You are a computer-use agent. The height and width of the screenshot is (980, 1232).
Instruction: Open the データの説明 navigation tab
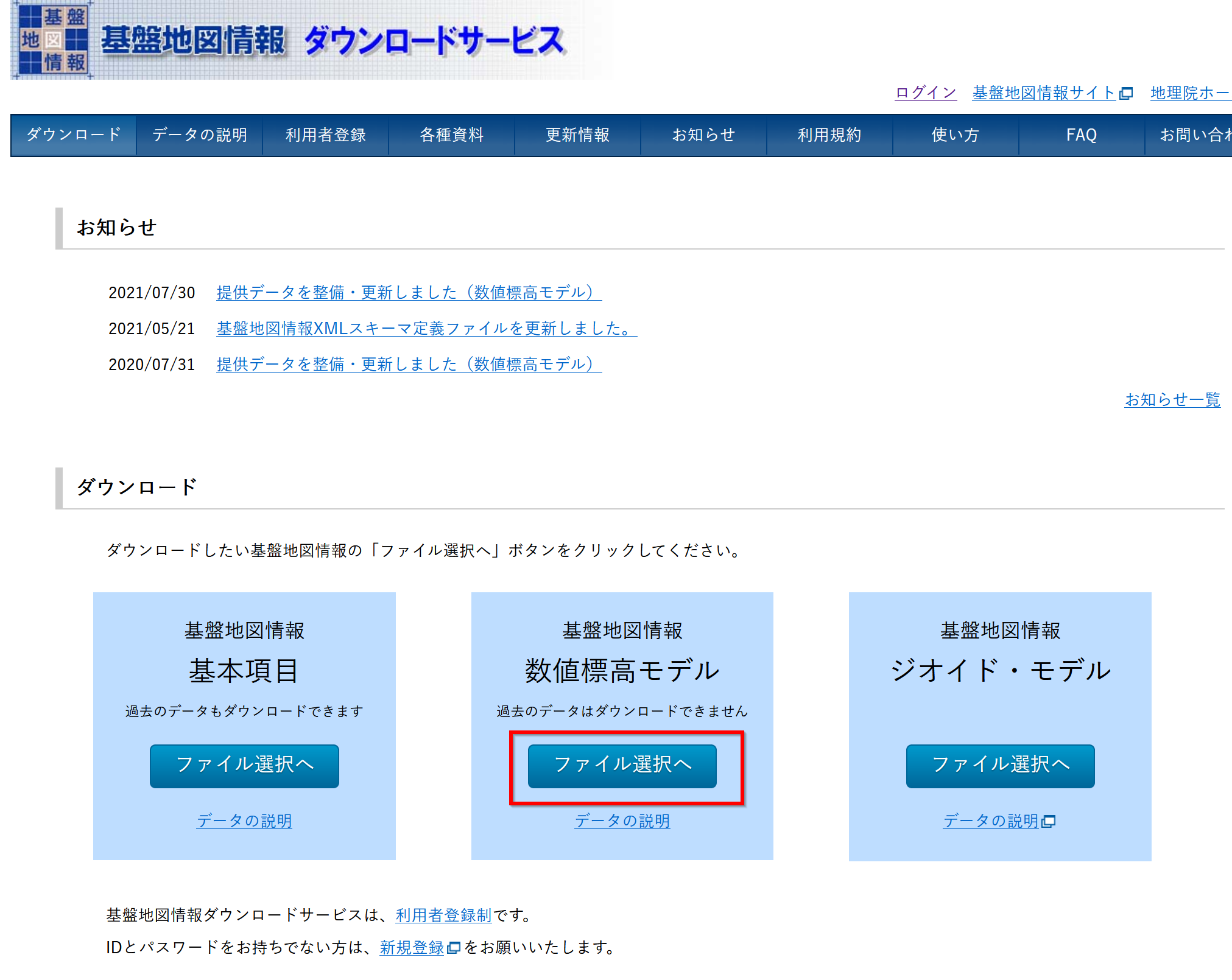(200, 135)
